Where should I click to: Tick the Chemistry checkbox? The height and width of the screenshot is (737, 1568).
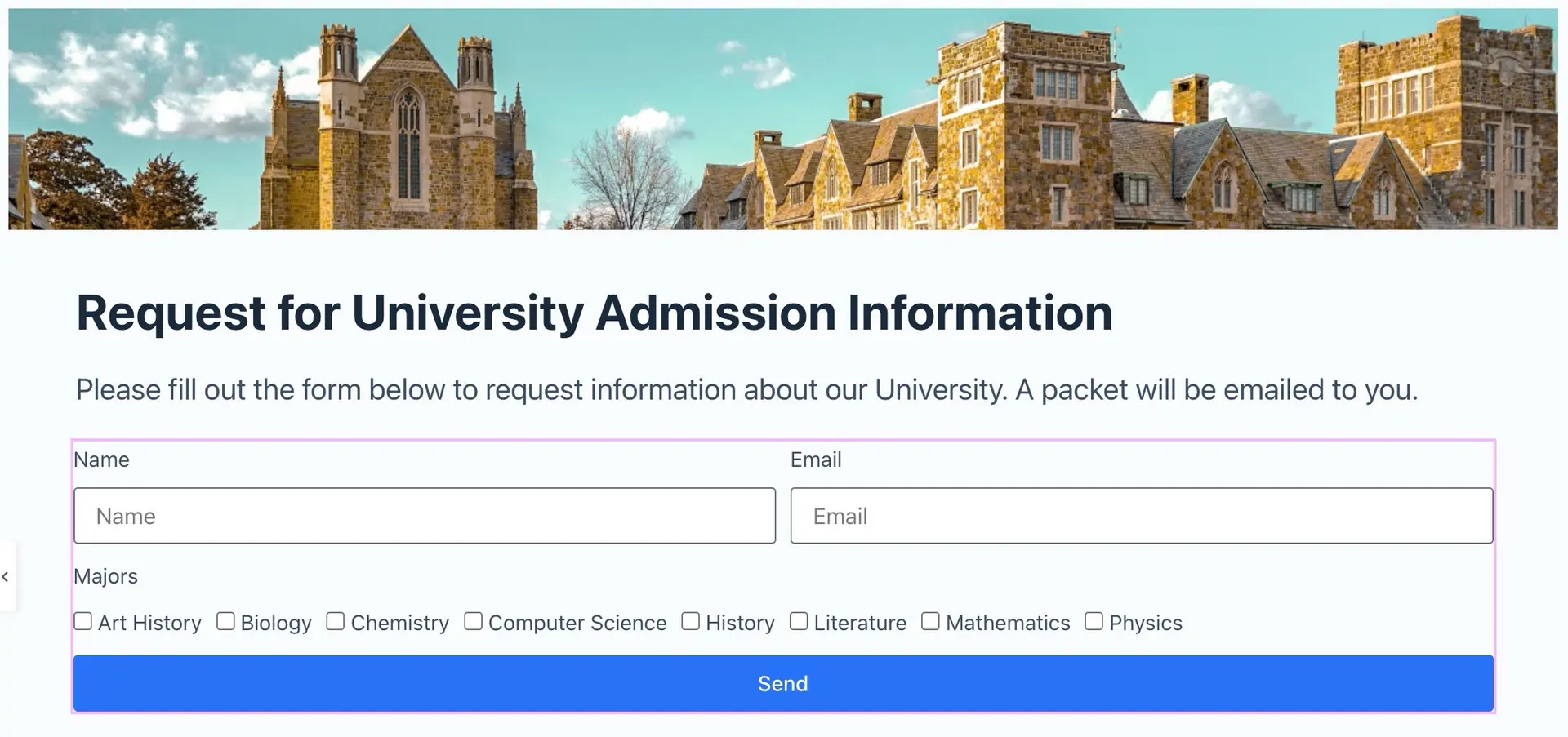point(336,622)
